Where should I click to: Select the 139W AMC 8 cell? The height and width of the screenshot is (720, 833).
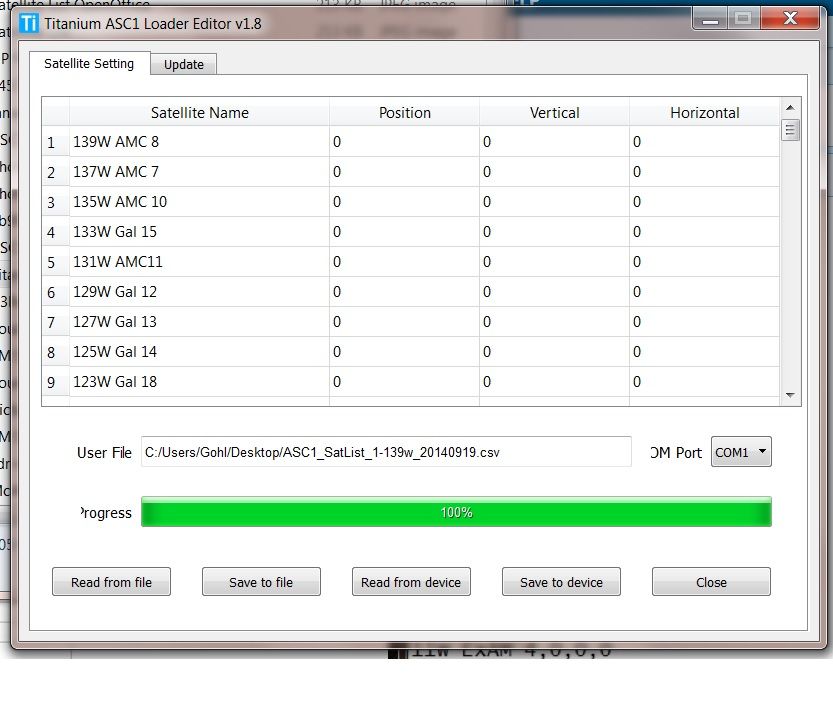coord(199,142)
